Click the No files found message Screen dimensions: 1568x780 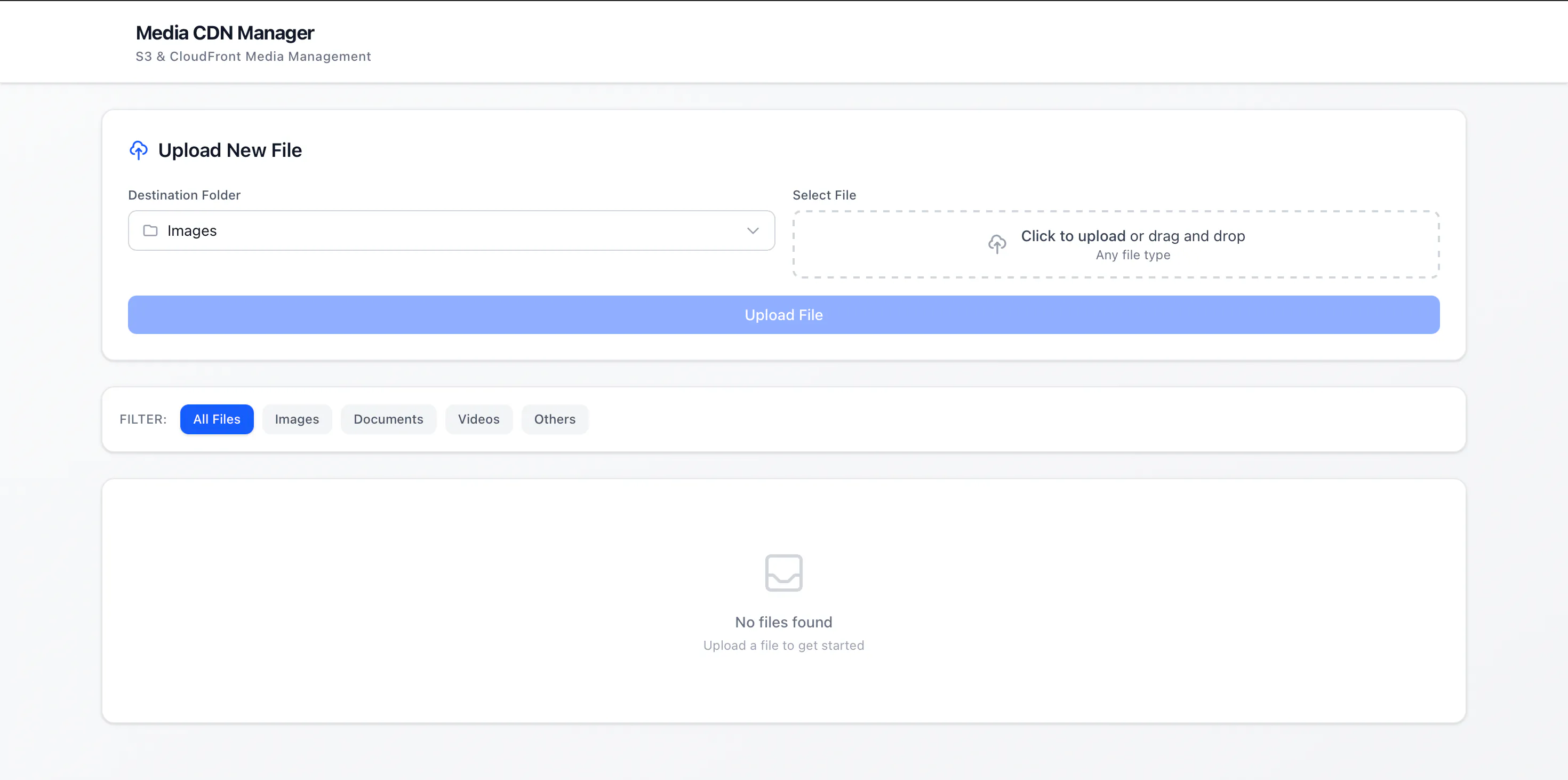coord(783,622)
